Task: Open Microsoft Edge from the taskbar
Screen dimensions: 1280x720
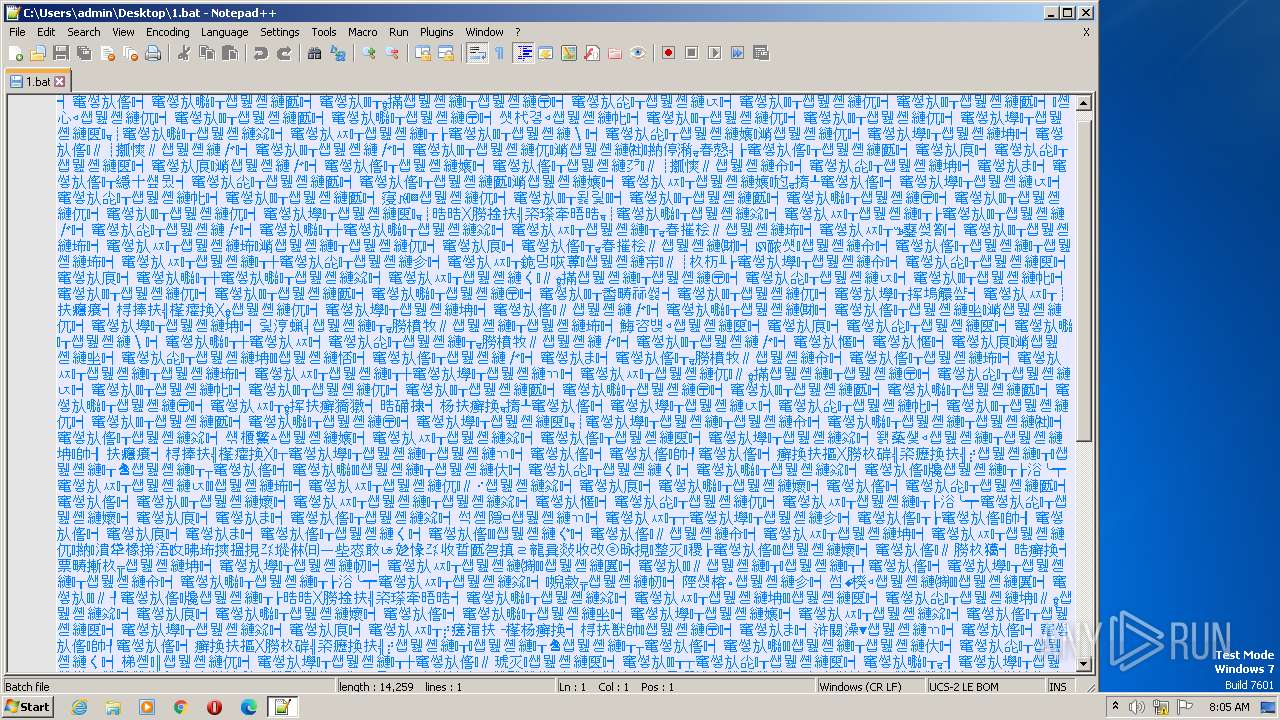Action: click(x=249, y=707)
